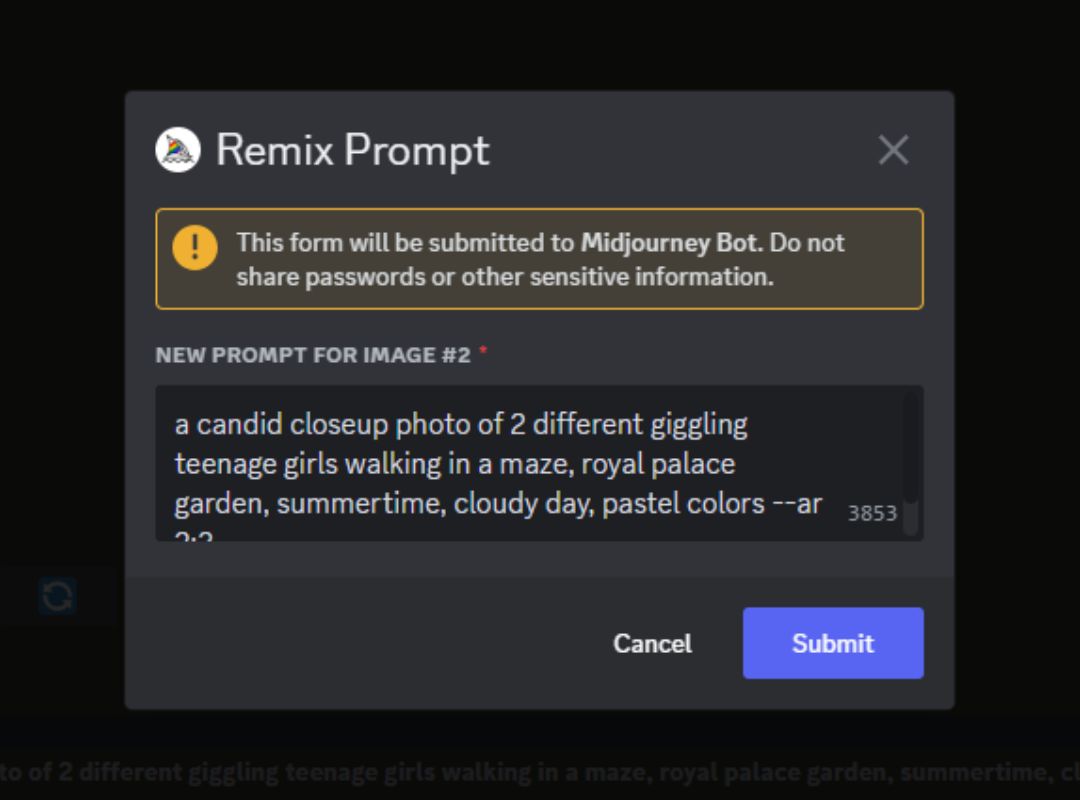Image resolution: width=1080 pixels, height=800 pixels.
Task: Click inside the new prompt text box
Action: (x=540, y=465)
